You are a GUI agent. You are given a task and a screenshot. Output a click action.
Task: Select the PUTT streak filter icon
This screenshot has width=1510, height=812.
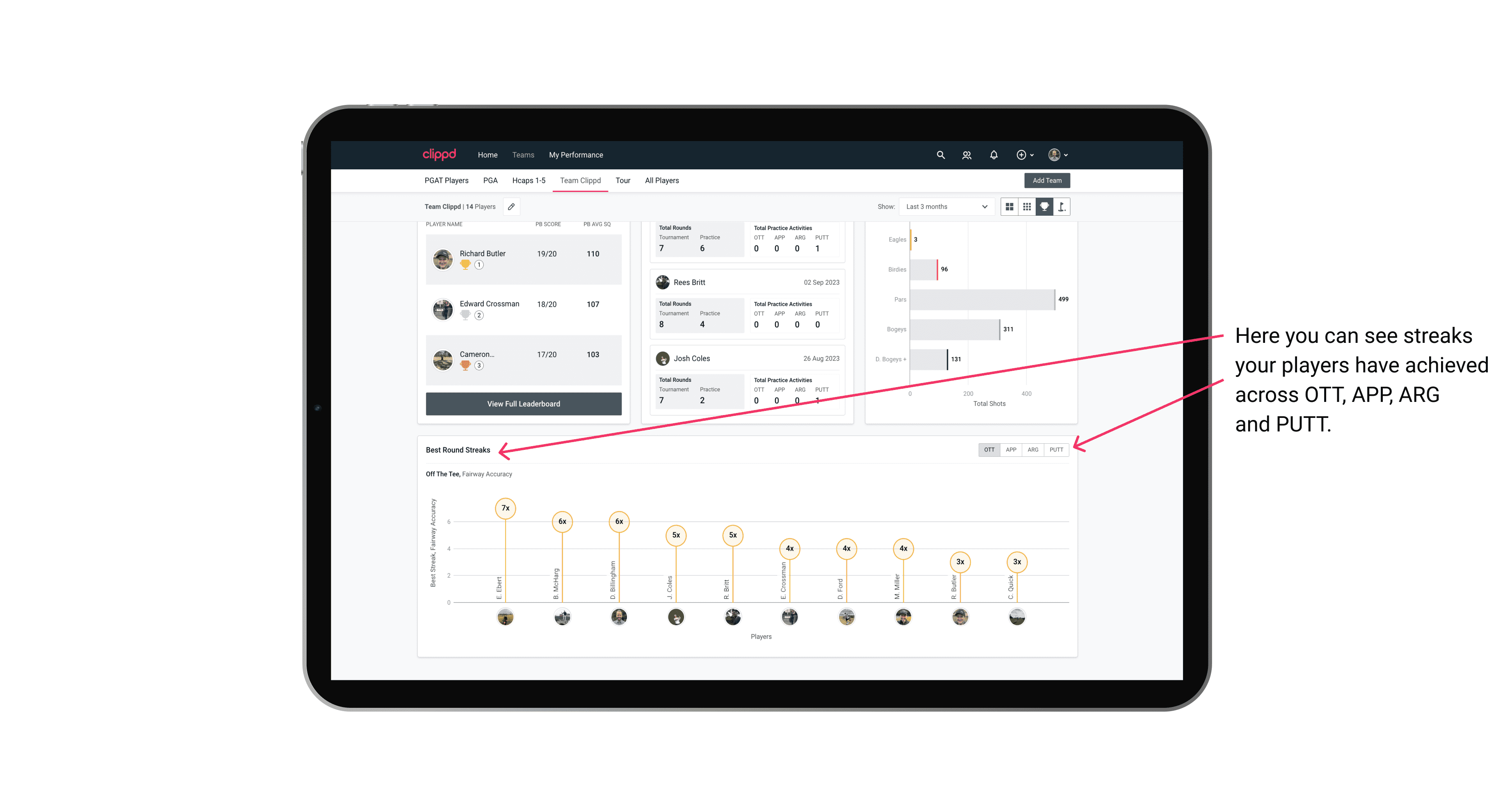(x=1056, y=449)
